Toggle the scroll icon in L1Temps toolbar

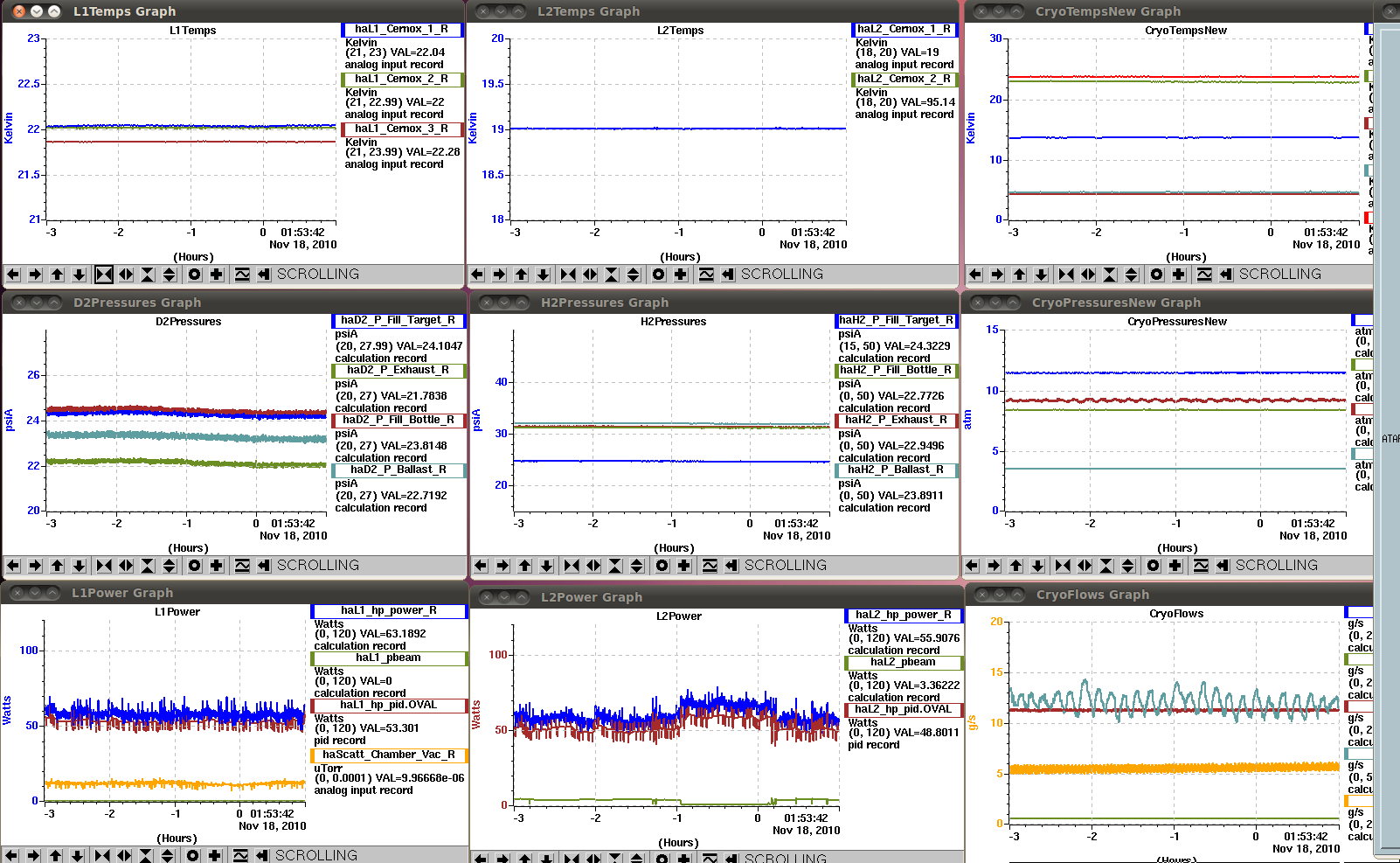(x=264, y=275)
